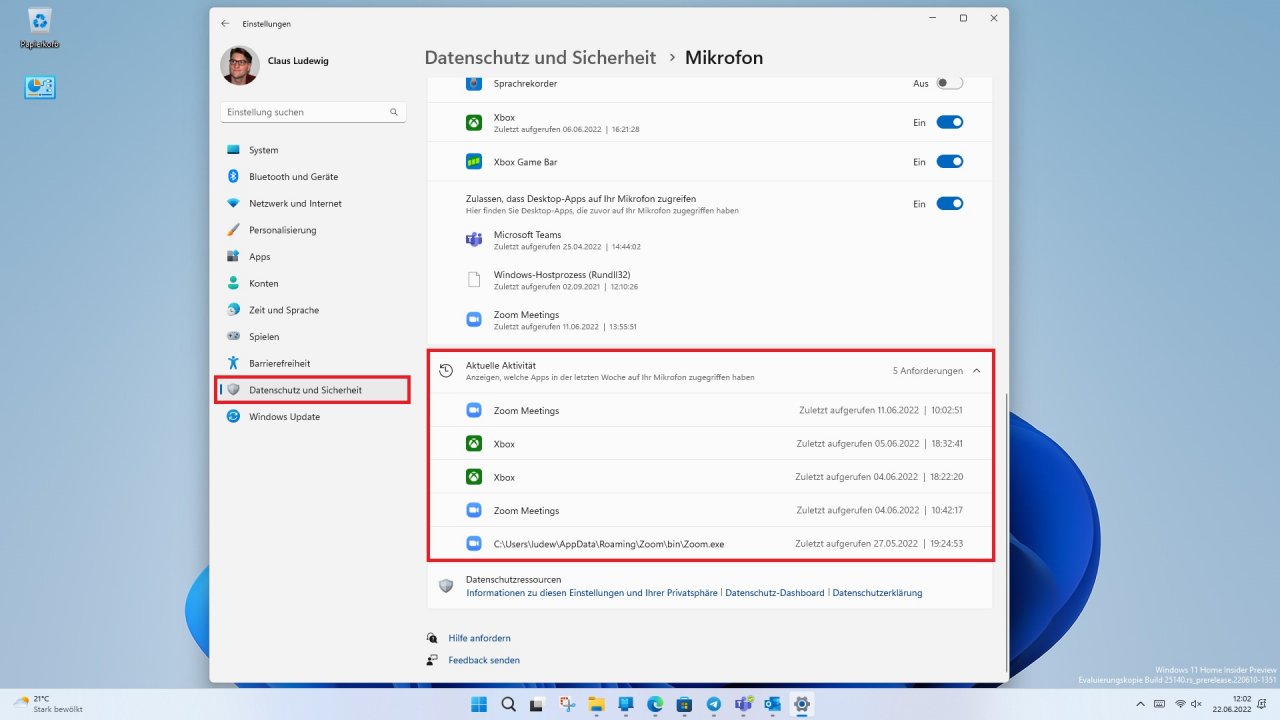Viewport: 1280px width, 720px height.
Task: Disable Xbox Game Bar microphone toggle
Action: tap(950, 161)
